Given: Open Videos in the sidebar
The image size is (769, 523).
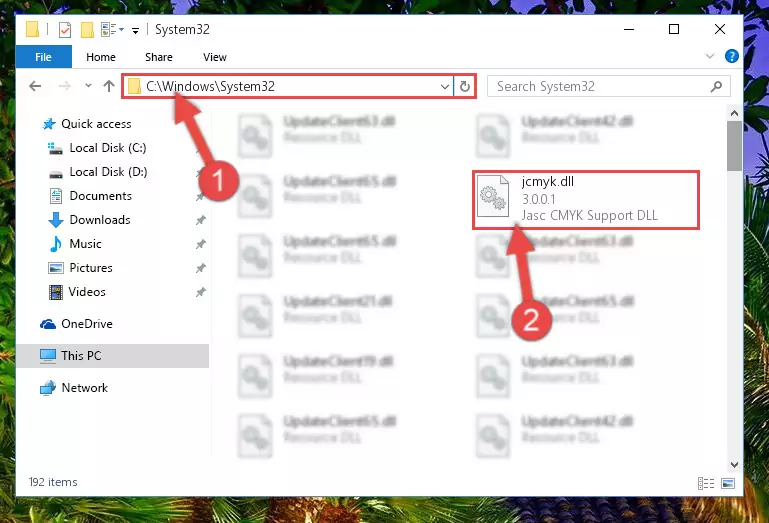Looking at the screenshot, I should [87, 292].
